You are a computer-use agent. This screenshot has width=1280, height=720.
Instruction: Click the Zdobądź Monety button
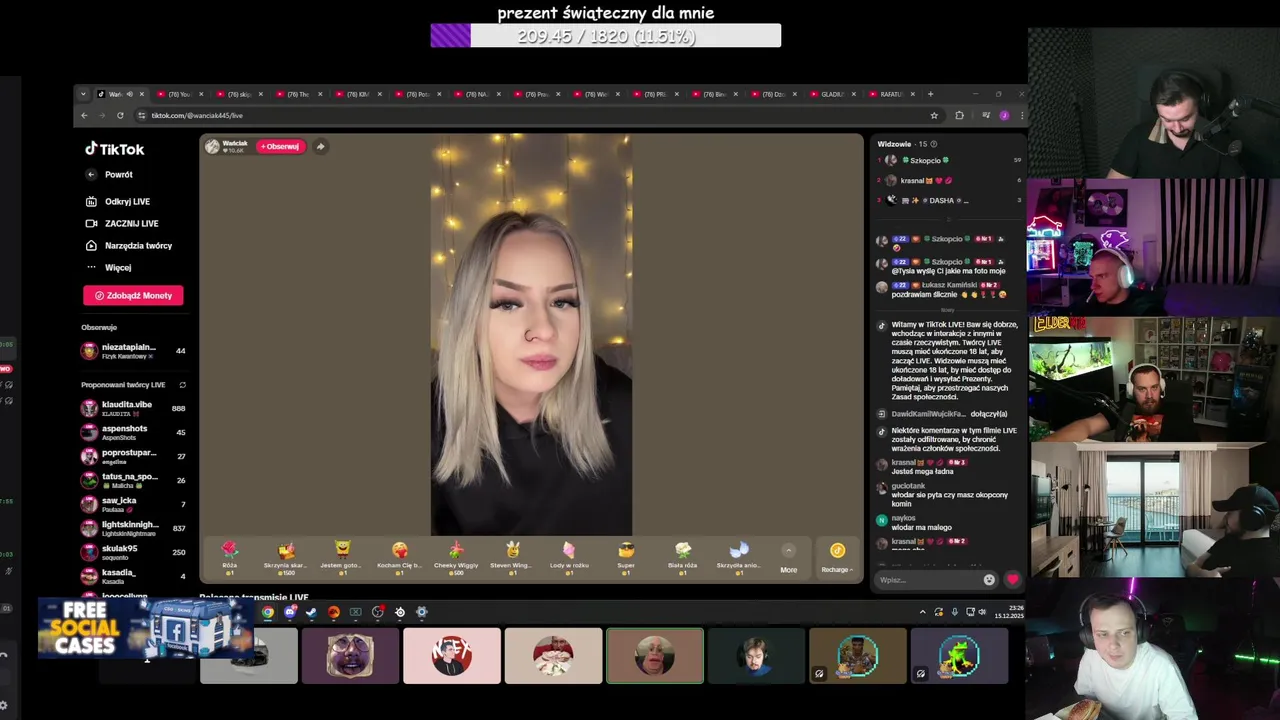(x=133, y=295)
